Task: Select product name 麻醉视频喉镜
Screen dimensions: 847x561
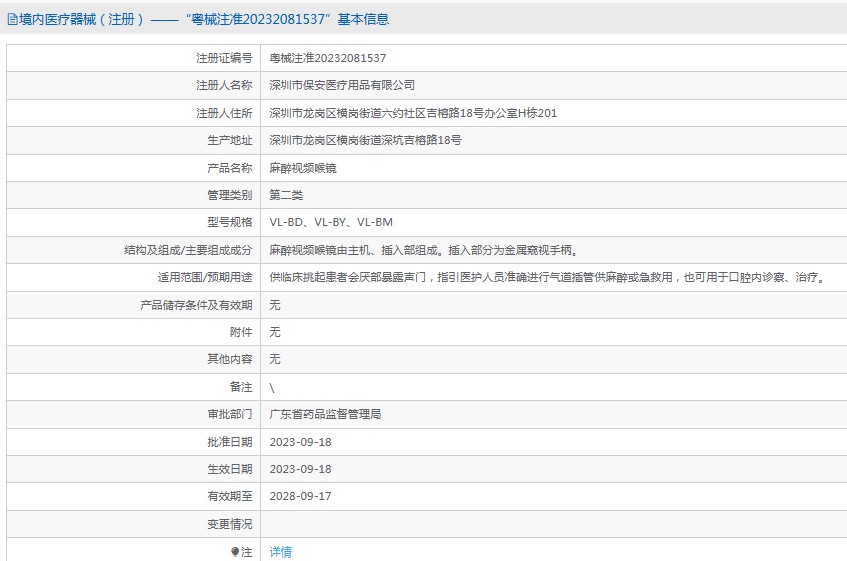Action: point(303,168)
